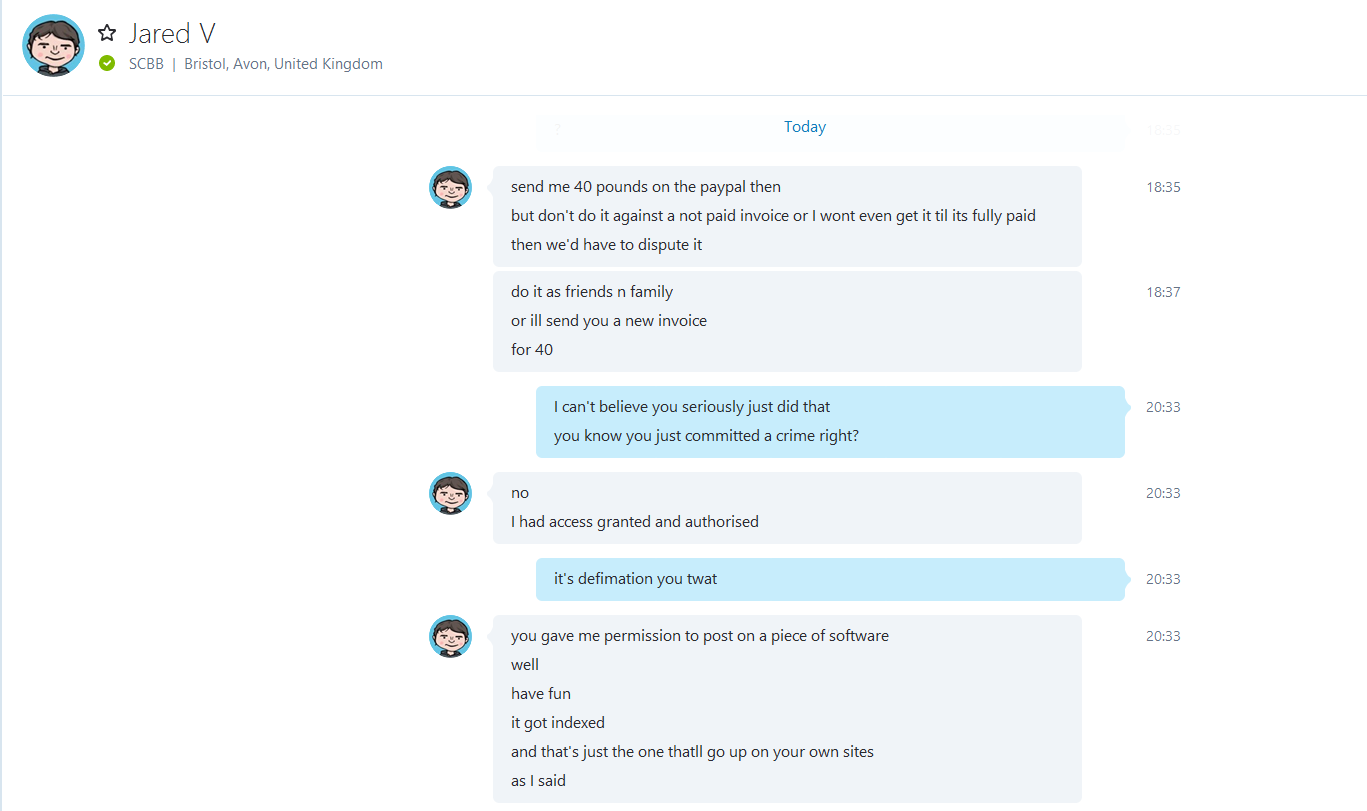Click the "as I said" message line

coord(538,781)
